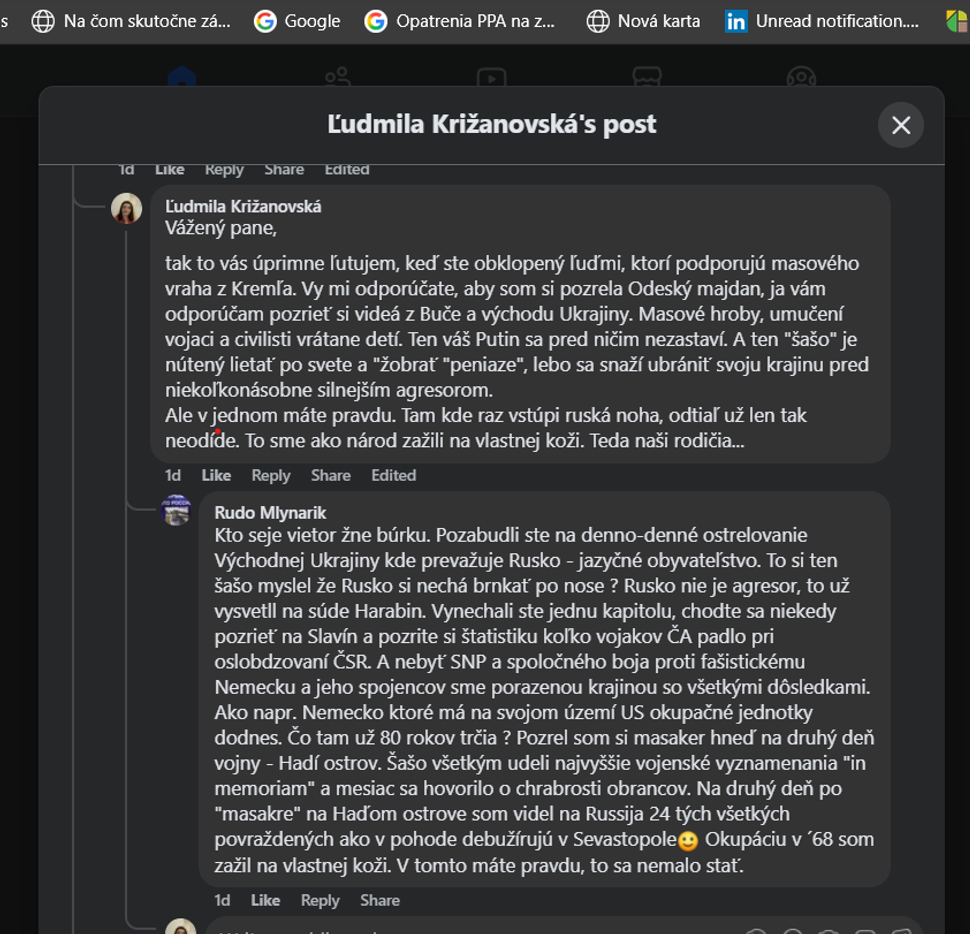This screenshot has width=970, height=934.
Task: Open Ľudmila Križanovská's profile name link
Action: (x=242, y=207)
